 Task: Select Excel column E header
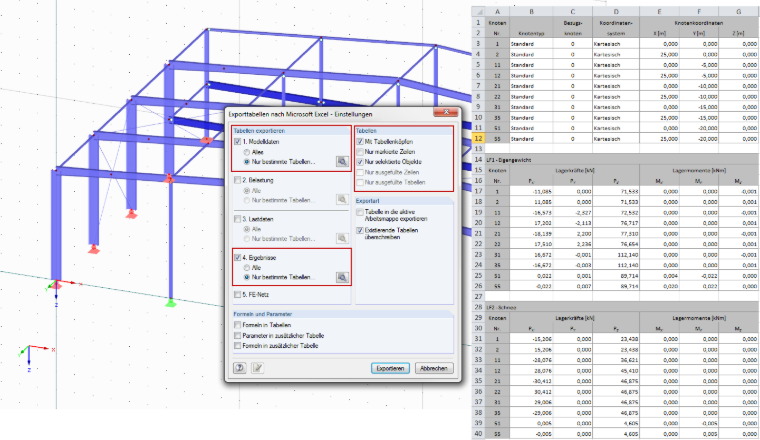(x=659, y=12)
